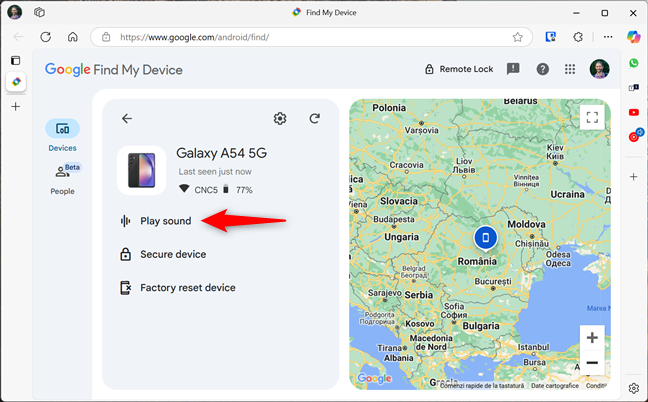
Task: Open Google apps grid
Action: coord(570,69)
